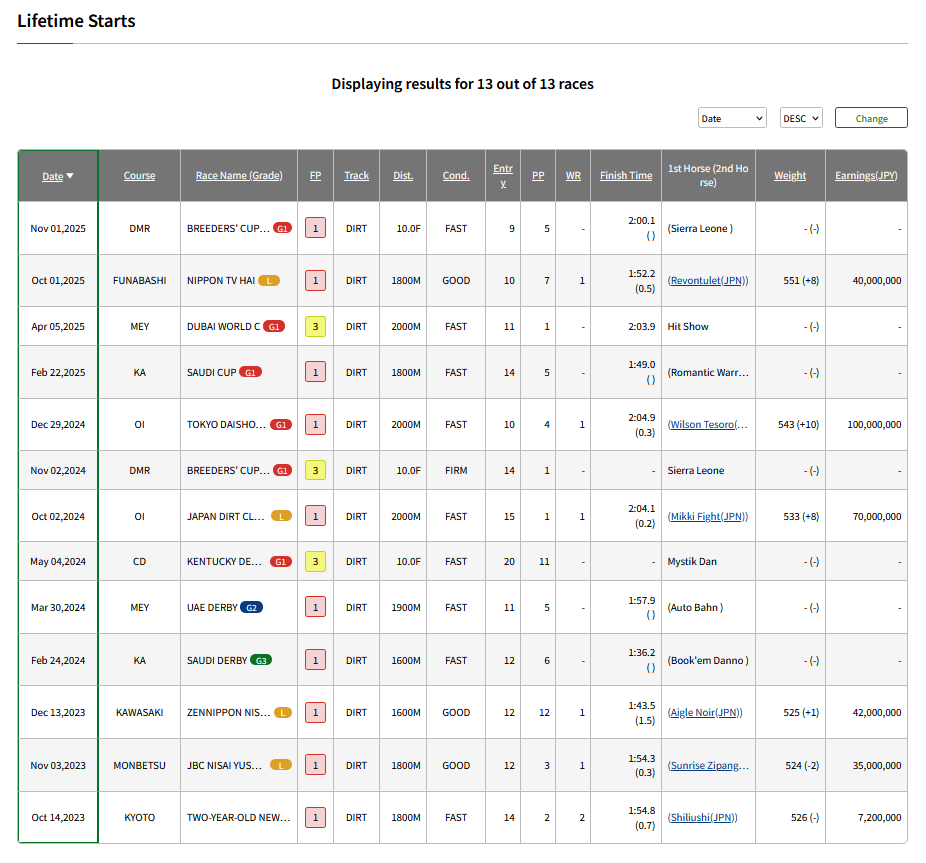Select KAWASAKI course cell
Viewport: 926px width, 863px height.
139,712
